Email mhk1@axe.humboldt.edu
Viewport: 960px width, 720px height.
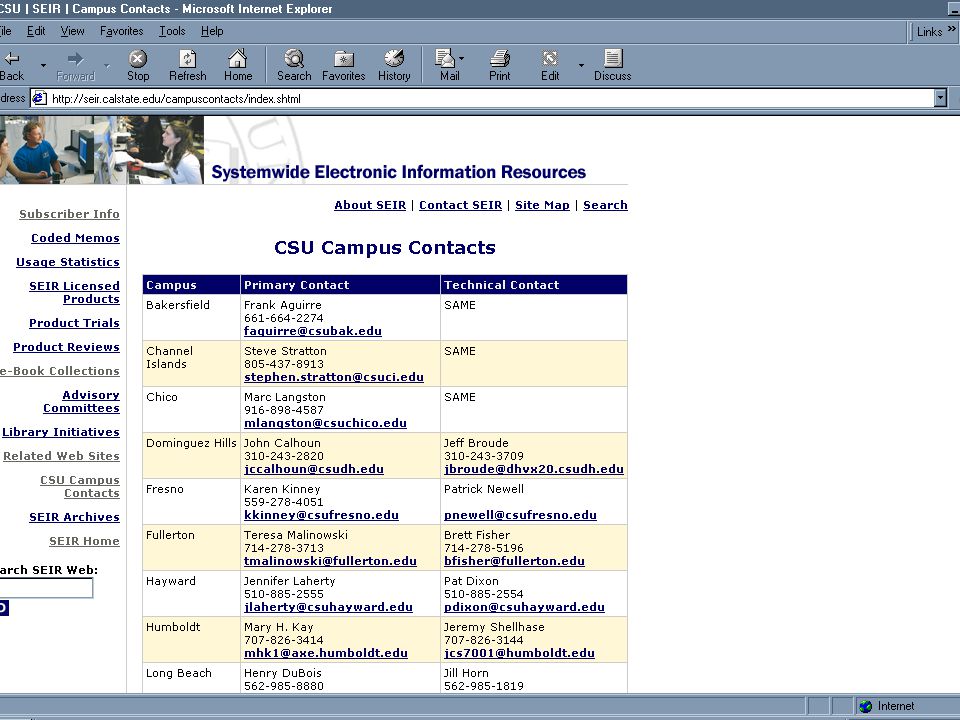pyautogui.click(x=326, y=653)
